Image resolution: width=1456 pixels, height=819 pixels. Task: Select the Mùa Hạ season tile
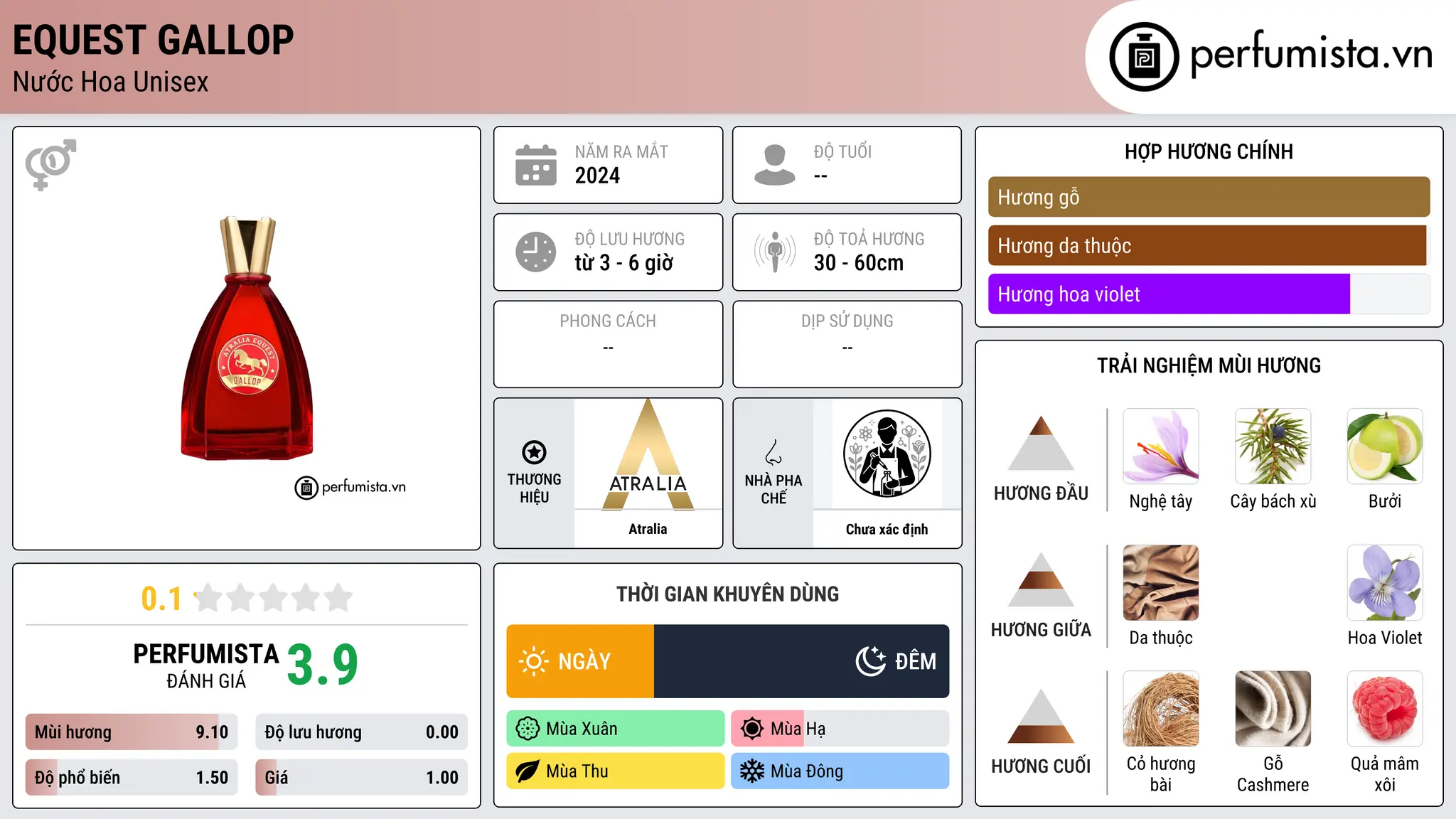(840, 729)
